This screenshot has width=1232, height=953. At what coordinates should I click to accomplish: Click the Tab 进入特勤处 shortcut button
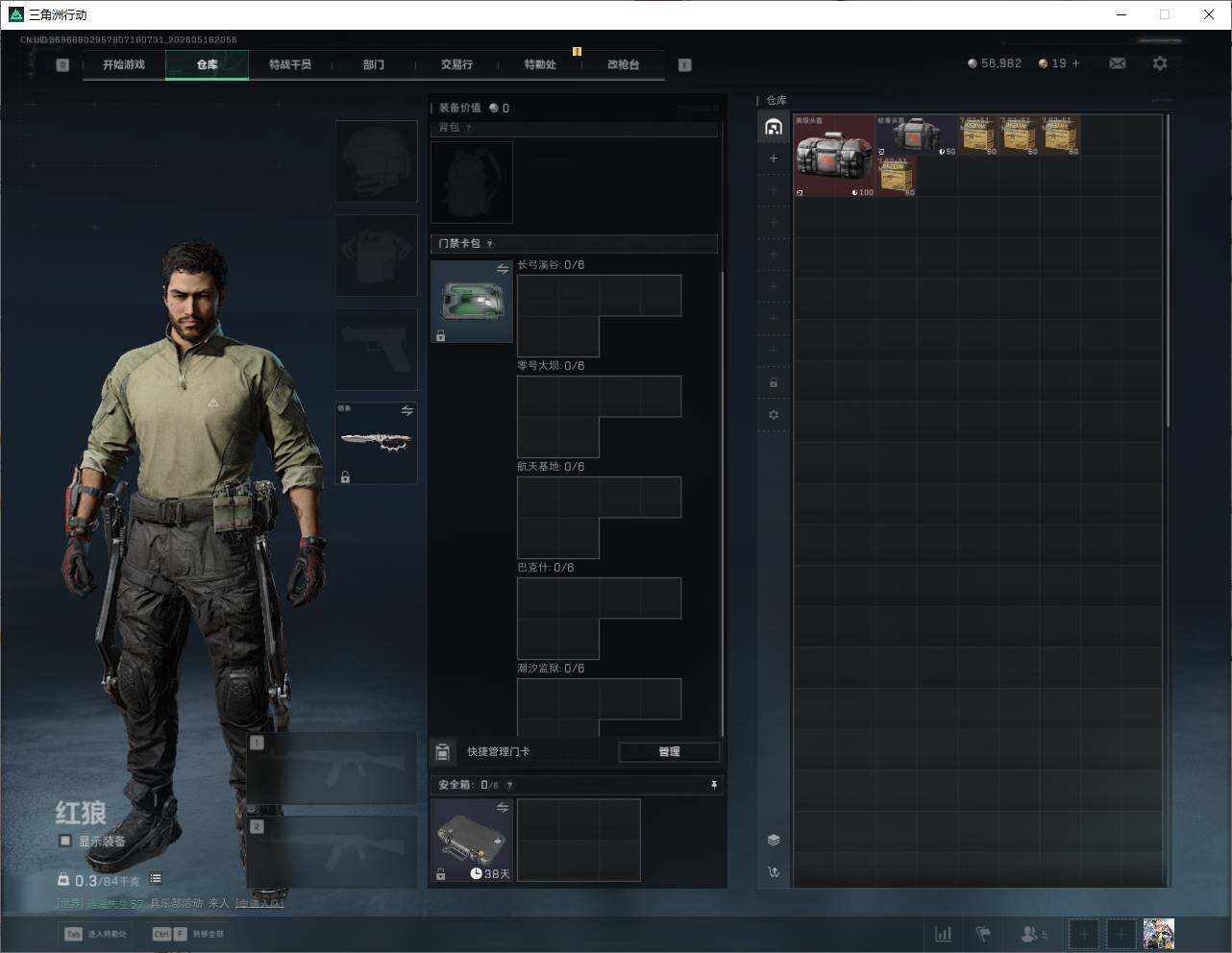pos(96,934)
